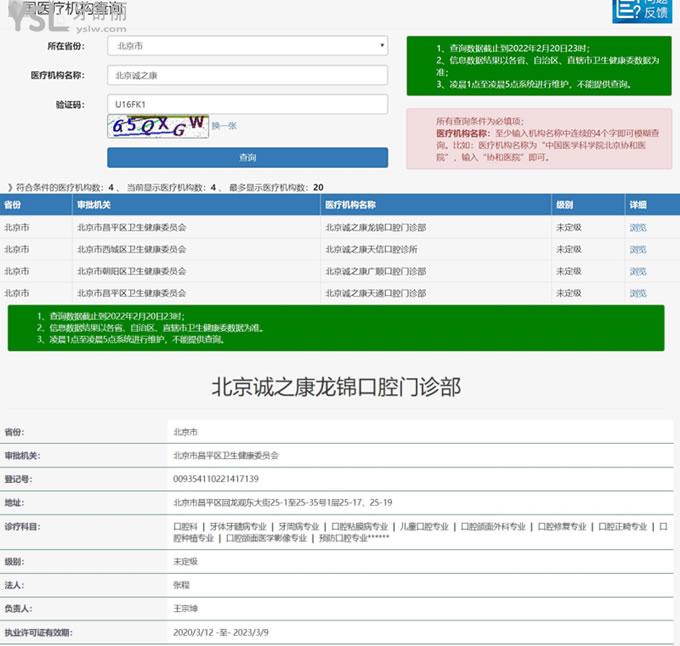680x646 pixels.
Task: Open the 问题反馈 feedback icon
Action: click(642, 10)
